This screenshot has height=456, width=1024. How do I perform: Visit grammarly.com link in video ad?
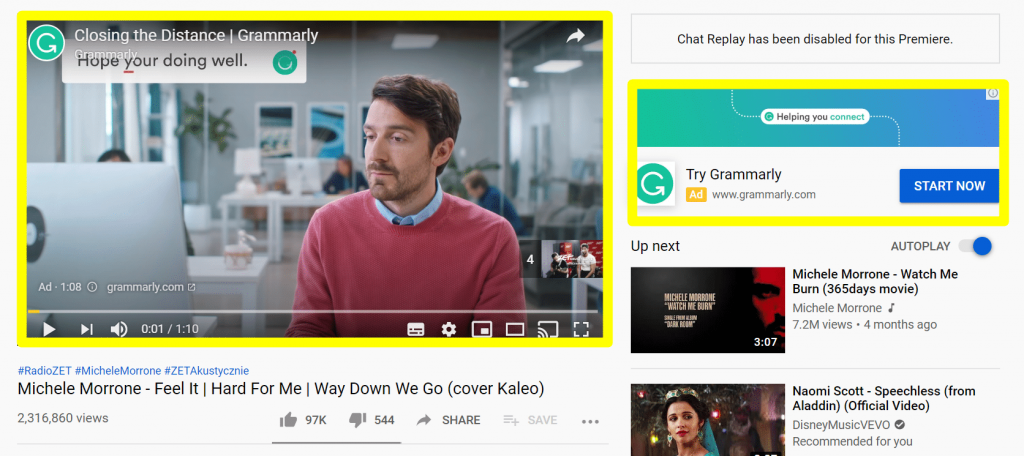click(x=150, y=287)
